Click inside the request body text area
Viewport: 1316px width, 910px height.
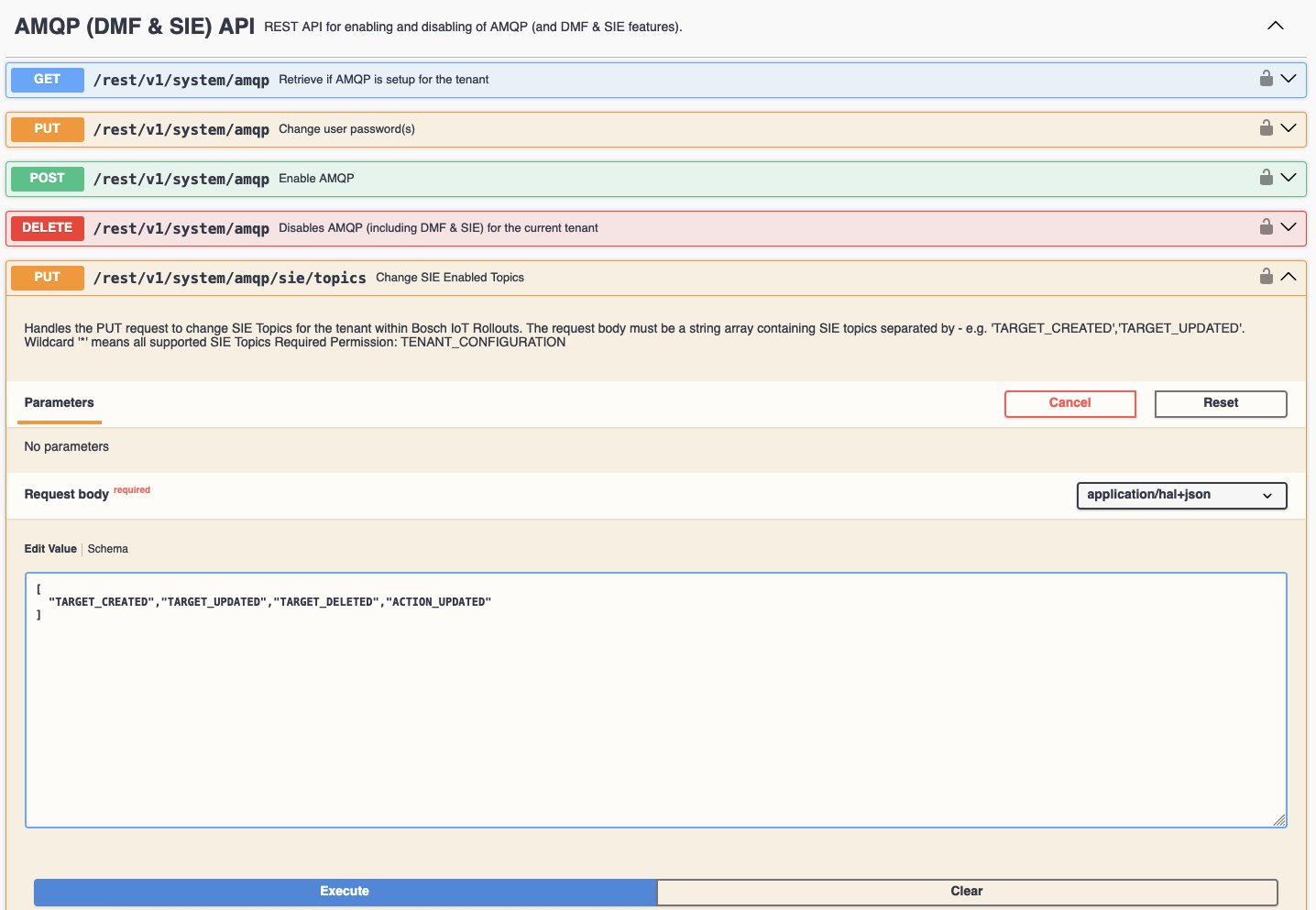click(655, 715)
